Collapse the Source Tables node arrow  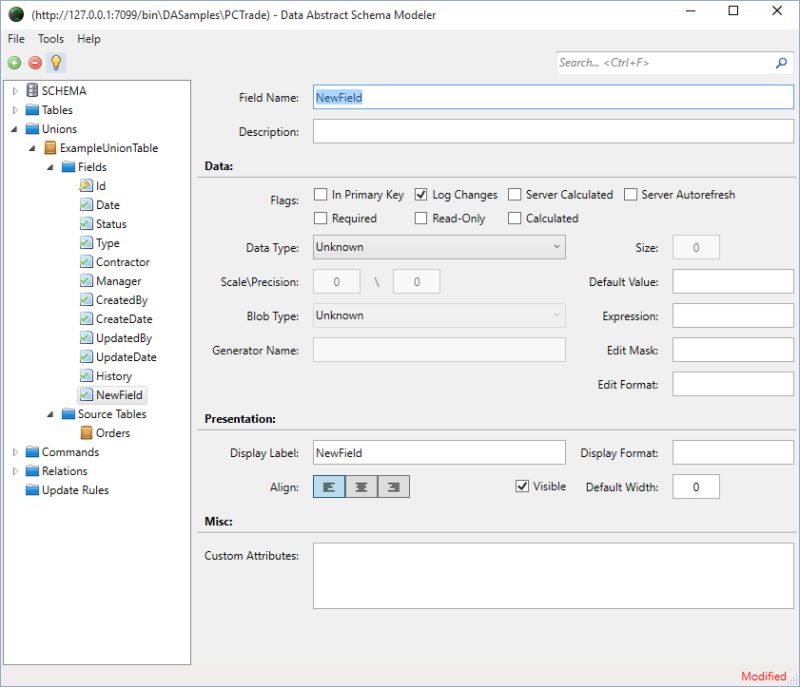coord(50,414)
